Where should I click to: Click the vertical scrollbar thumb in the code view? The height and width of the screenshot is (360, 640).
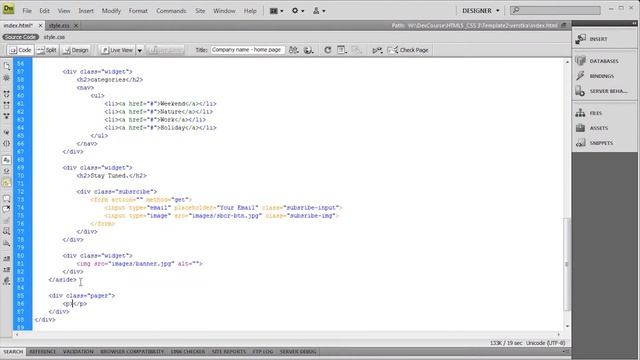(567, 264)
